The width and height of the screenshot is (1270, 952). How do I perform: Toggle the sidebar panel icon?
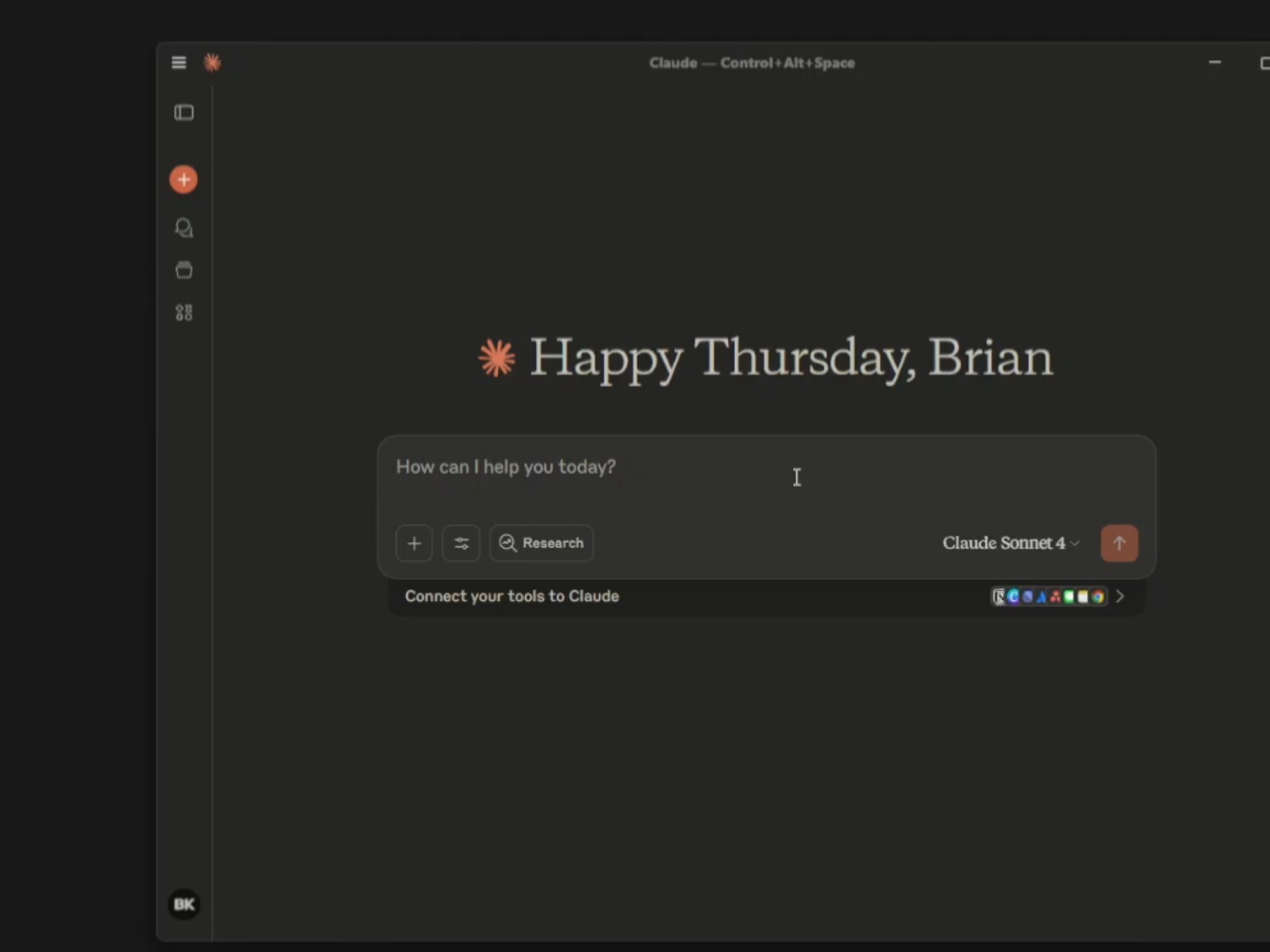[184, 112]
